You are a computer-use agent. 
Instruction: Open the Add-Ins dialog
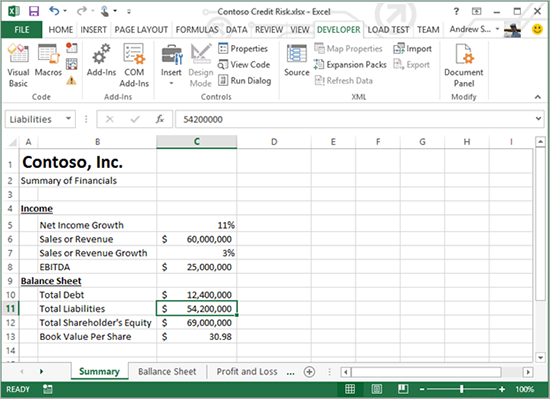pos(101,60)
